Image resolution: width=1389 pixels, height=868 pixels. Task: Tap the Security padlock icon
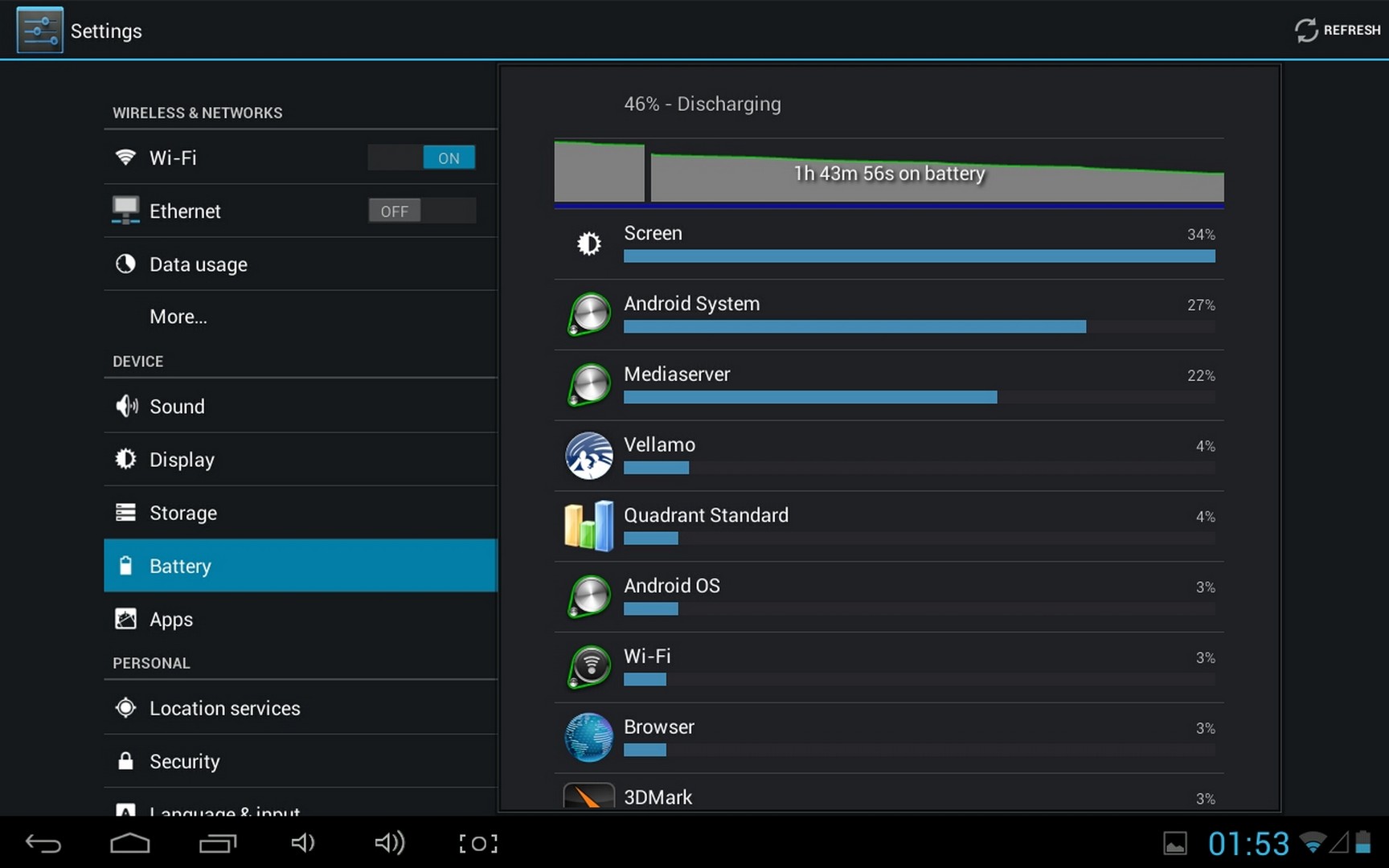click(125, 760)
